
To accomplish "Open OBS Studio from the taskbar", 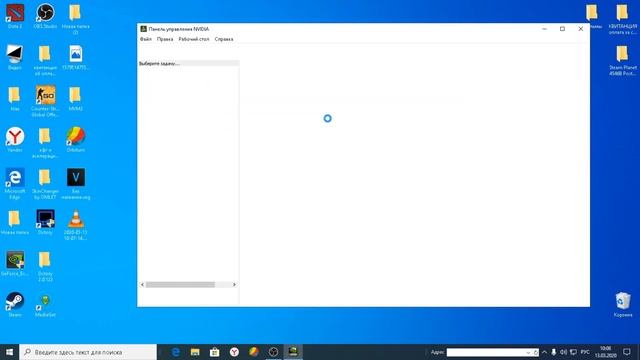I will pos(273,352).
